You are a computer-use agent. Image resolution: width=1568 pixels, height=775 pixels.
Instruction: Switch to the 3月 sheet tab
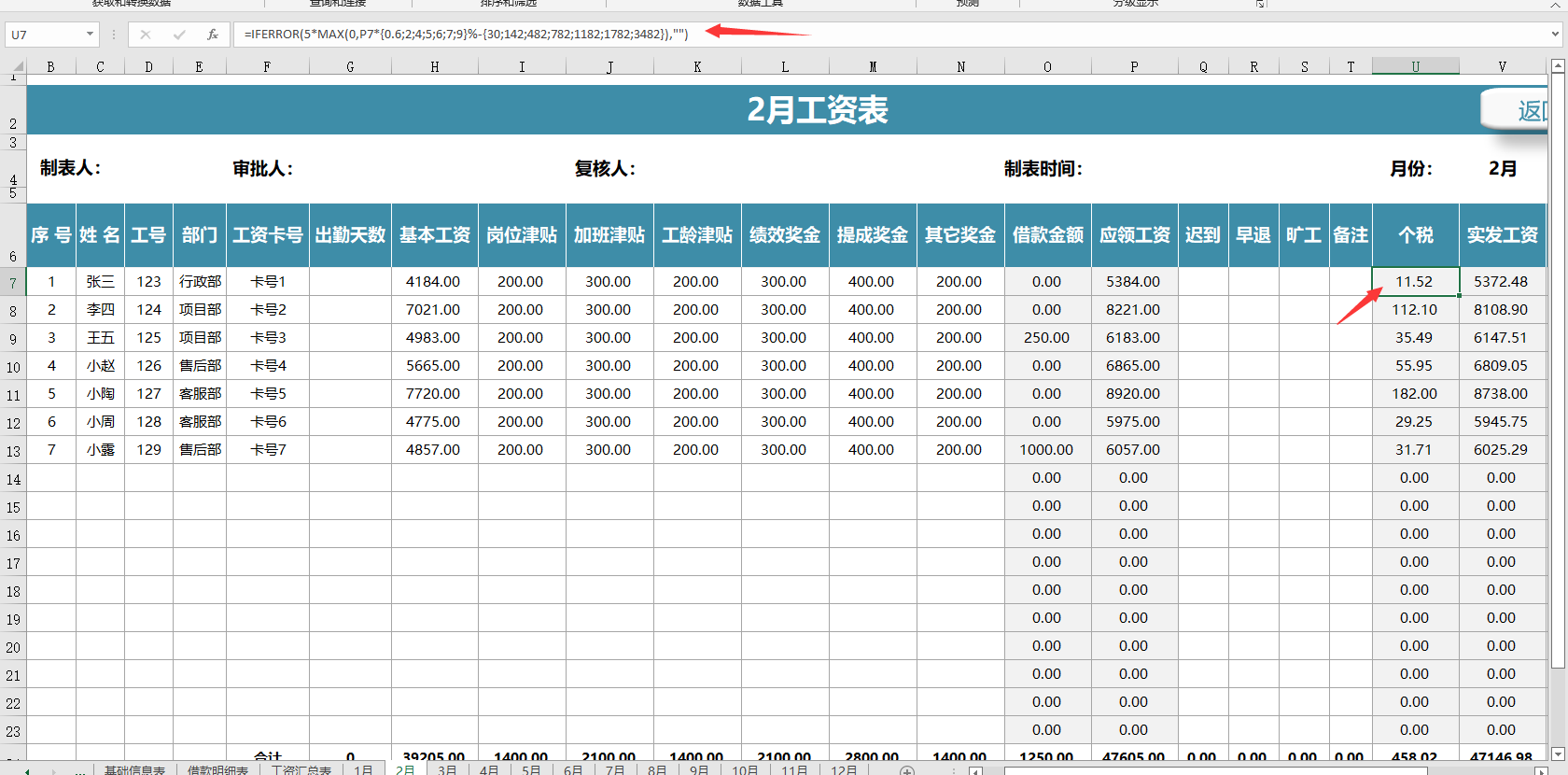tap(447, 769)
